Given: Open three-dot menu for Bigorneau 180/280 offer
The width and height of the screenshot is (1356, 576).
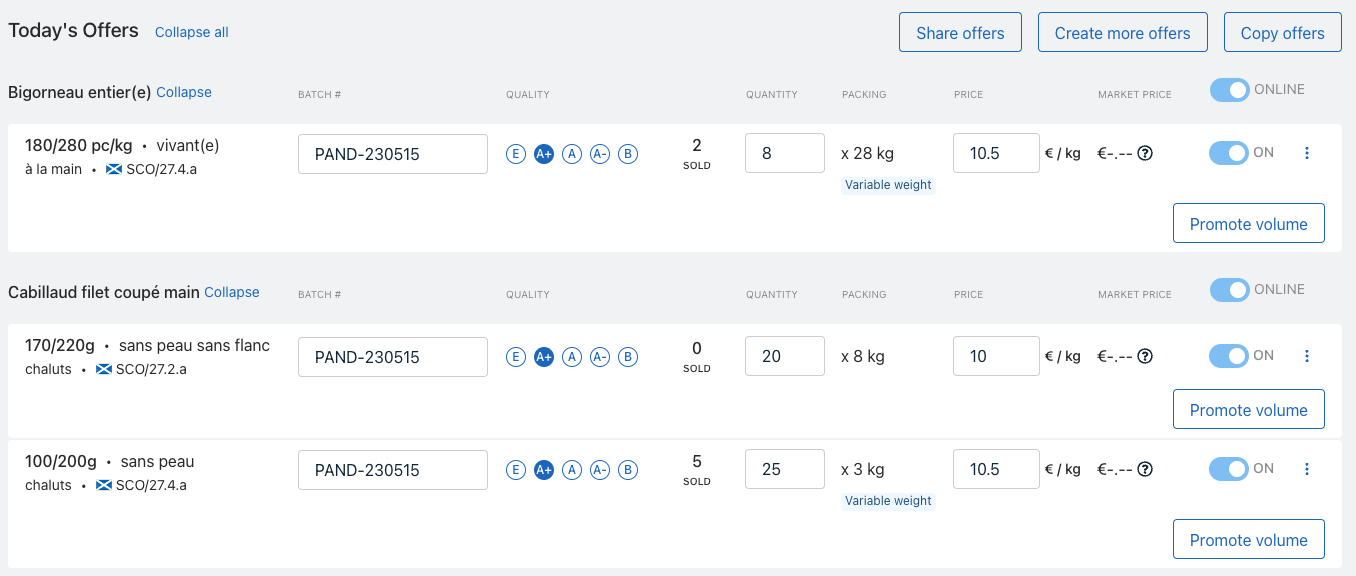Looking at the screenshot, I should click(1307, 153).
